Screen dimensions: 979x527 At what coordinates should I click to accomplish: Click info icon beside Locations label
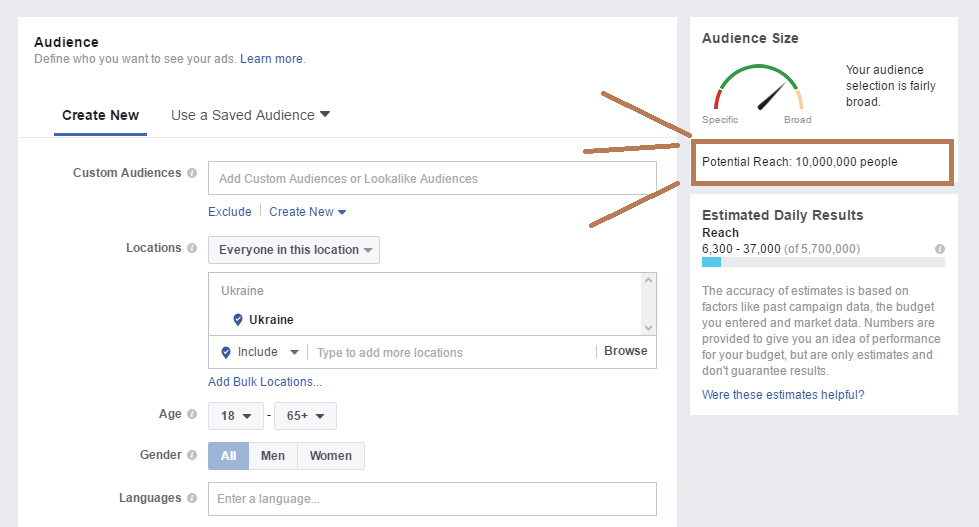pyautogui.click(x=192, y=248)
